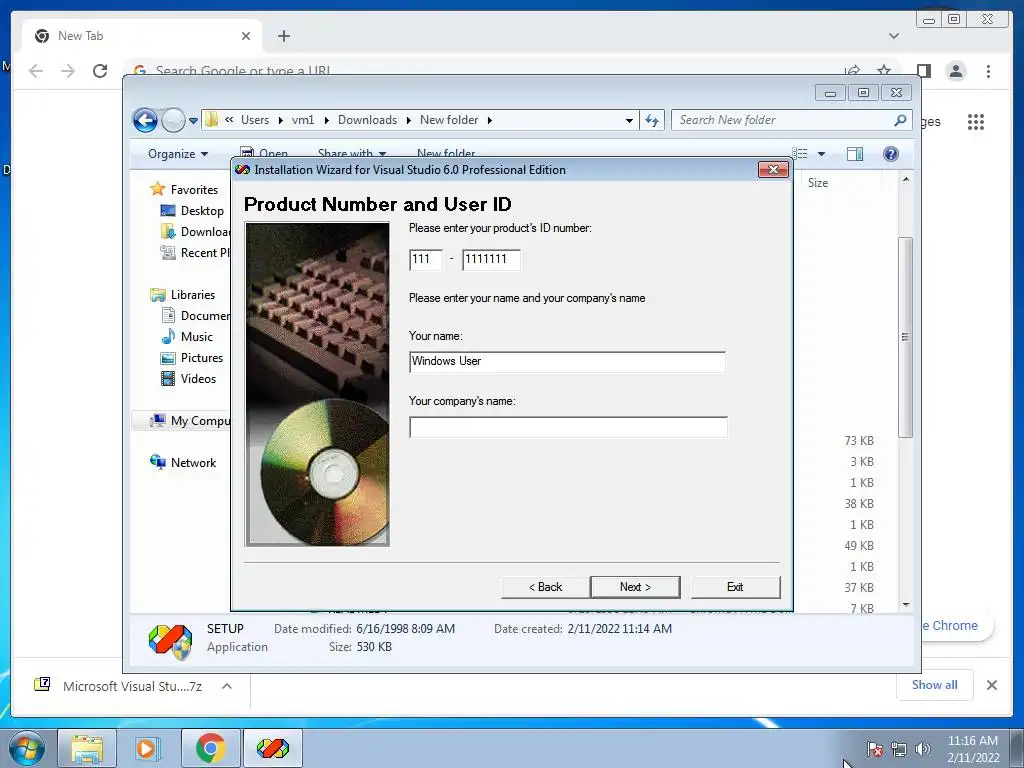
Task: Click Show all downloads
Action: [x=935, y=685]
